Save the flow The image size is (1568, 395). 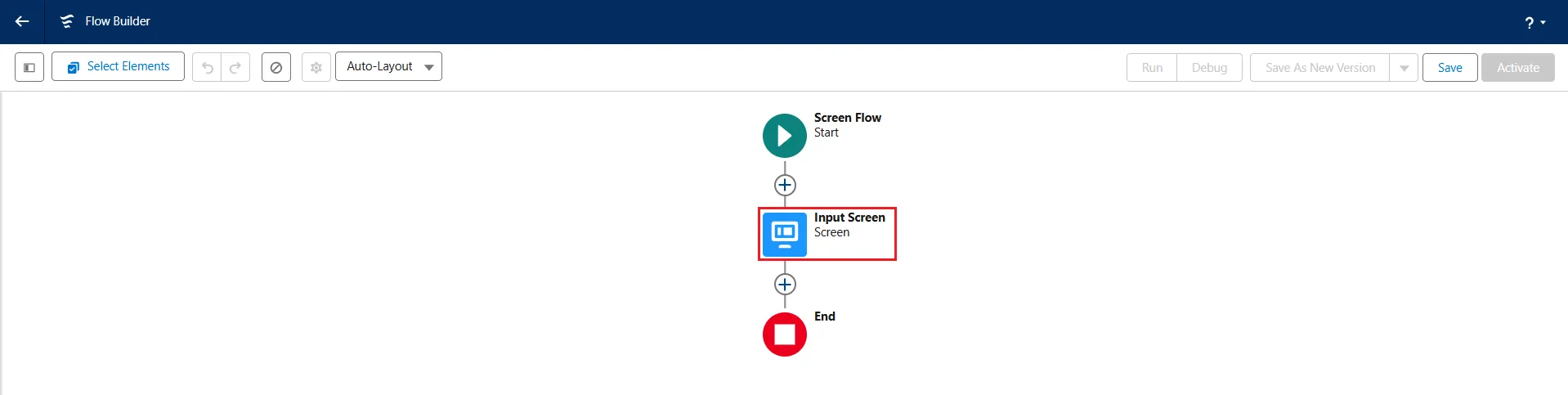pyautogui.click(x=1449, y=68)
